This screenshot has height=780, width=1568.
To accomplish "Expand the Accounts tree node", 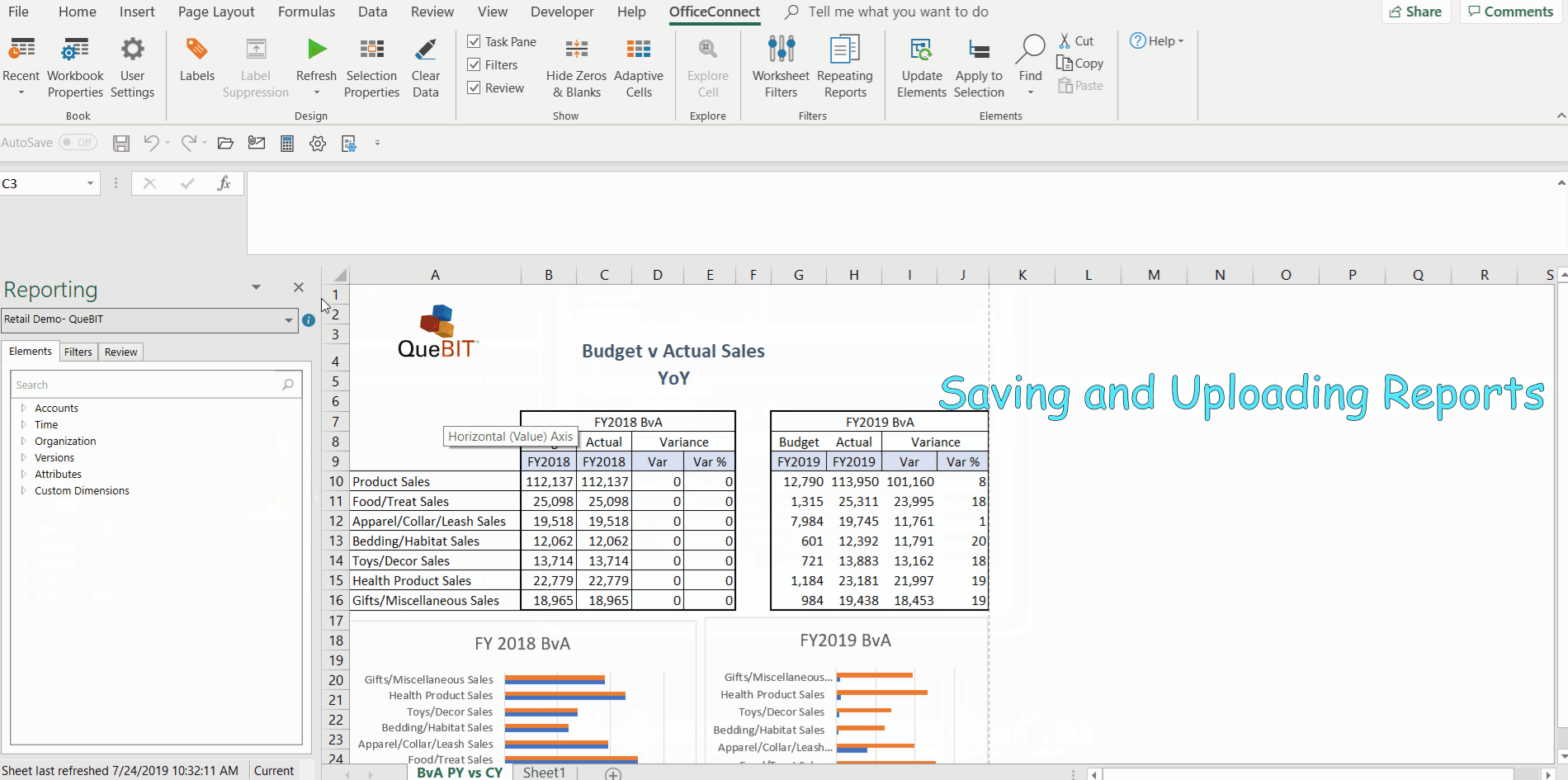I will tap(23, 408).
